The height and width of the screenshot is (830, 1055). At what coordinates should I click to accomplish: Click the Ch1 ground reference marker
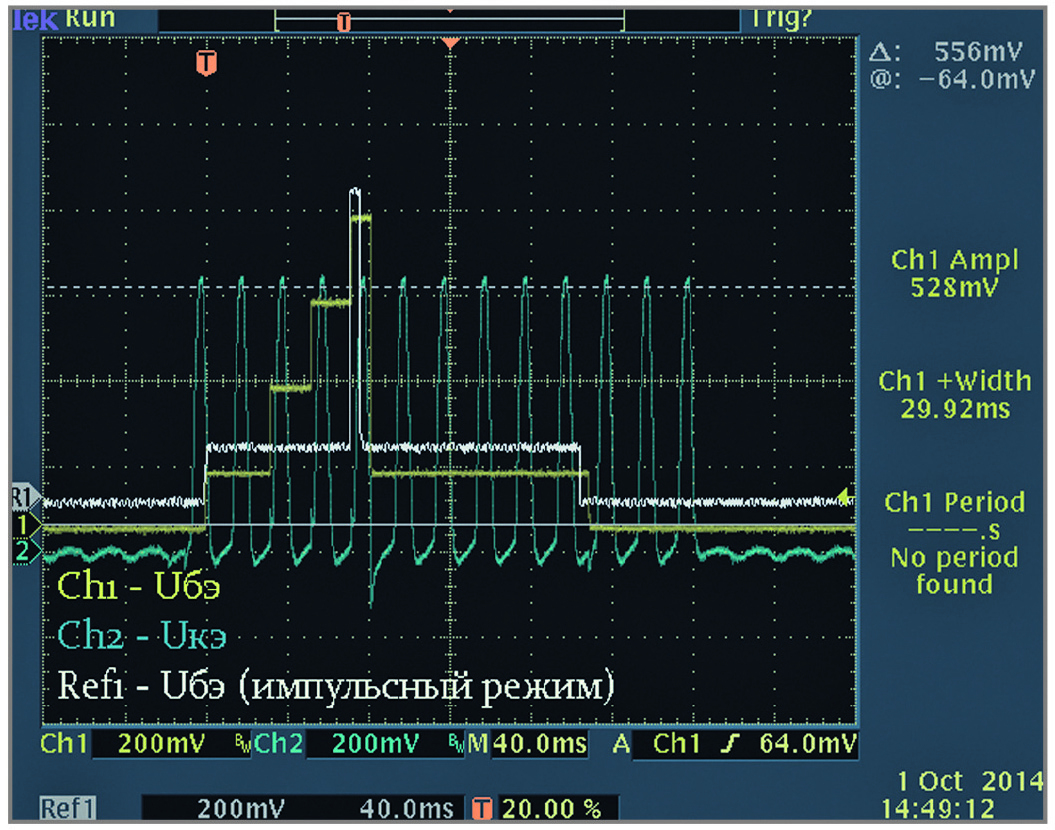22,523
